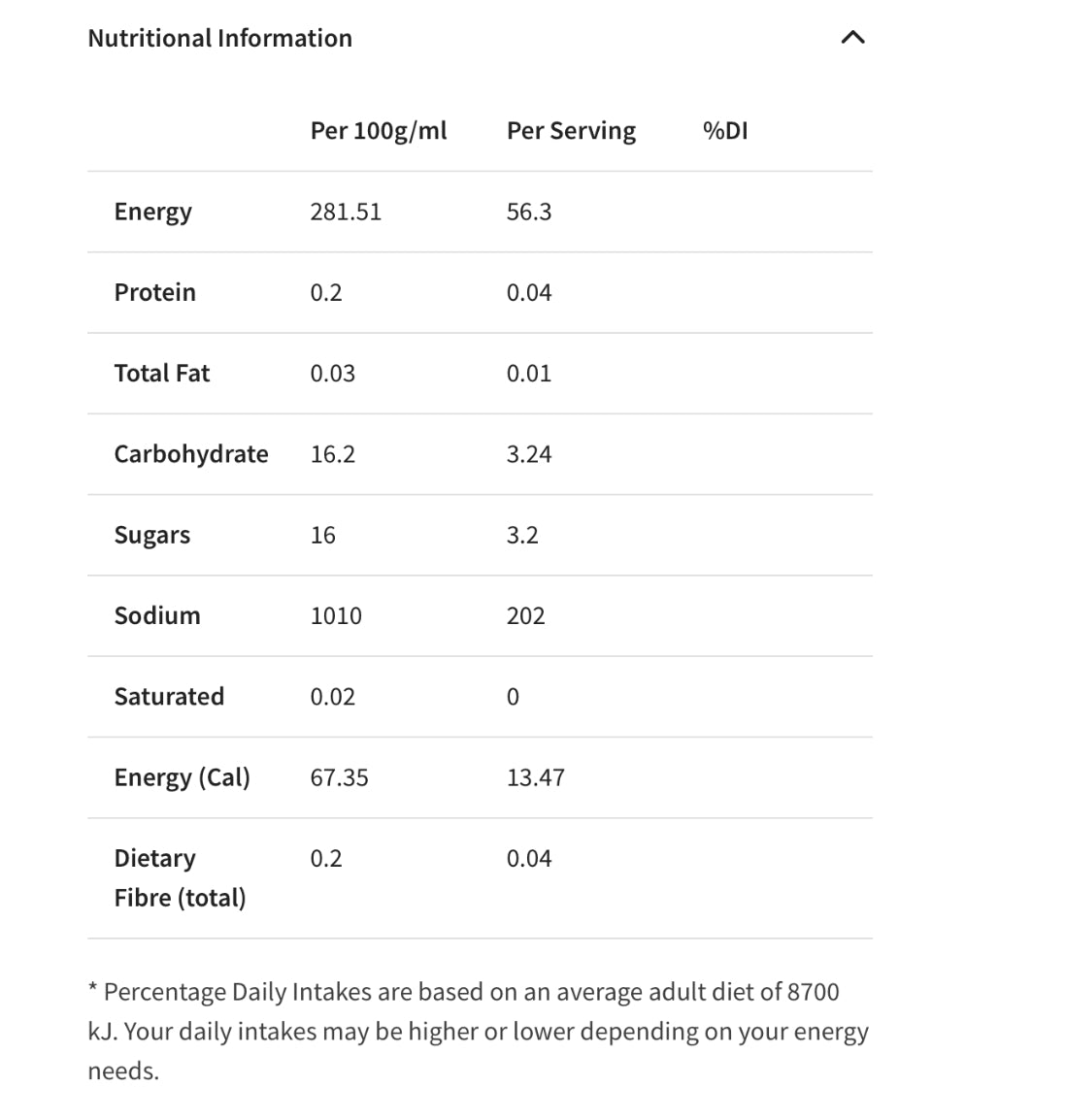
Task: Select the Per 100g/ml column header
Action: [x=379, y=131]
